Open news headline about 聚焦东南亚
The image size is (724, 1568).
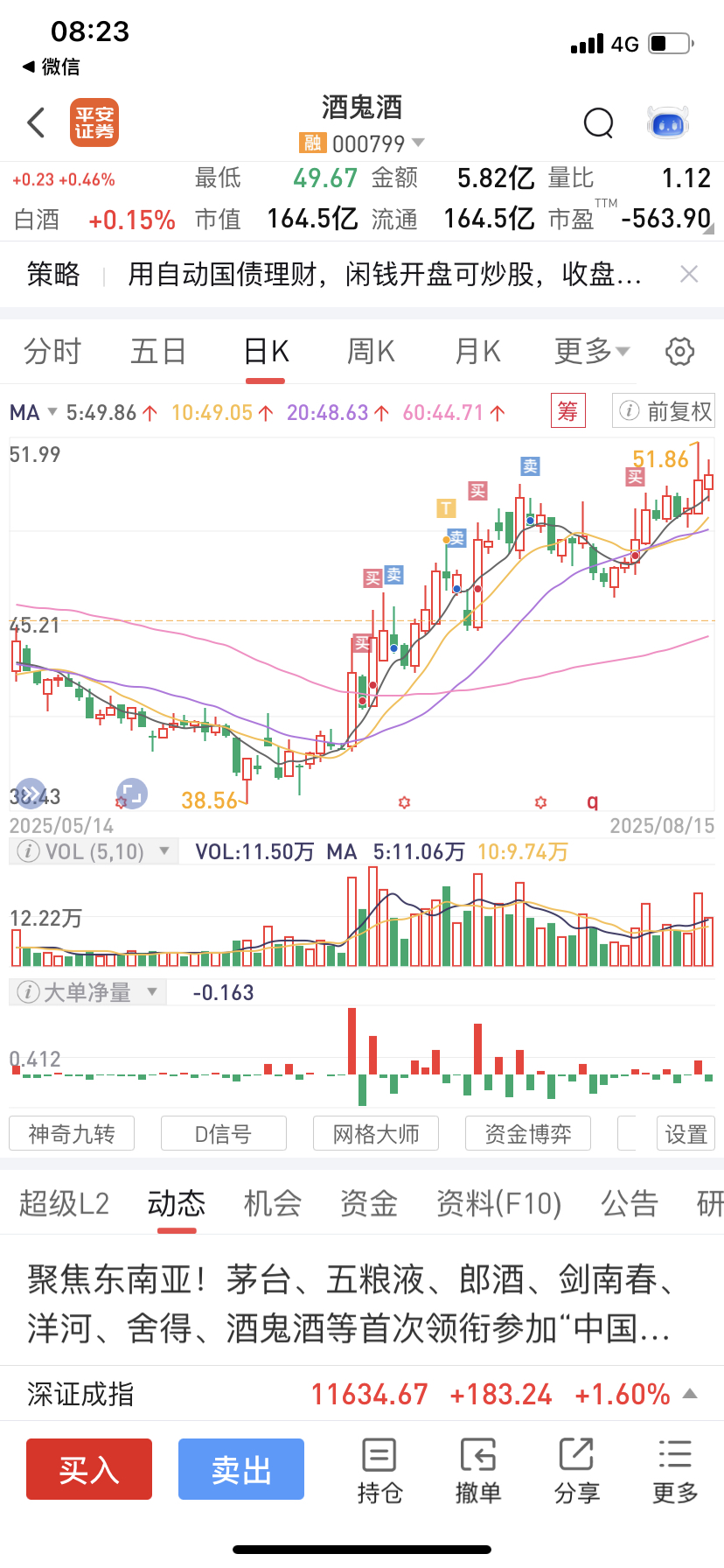pos(353,1304)
